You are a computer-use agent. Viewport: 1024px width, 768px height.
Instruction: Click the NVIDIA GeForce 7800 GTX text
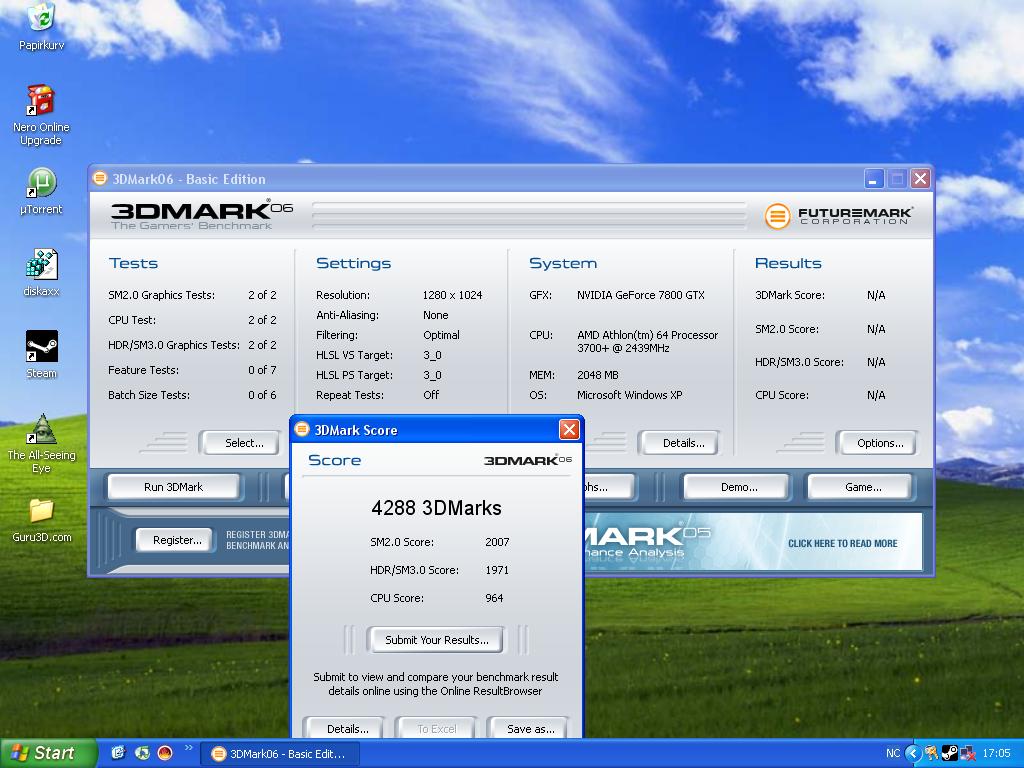point(641,295)
